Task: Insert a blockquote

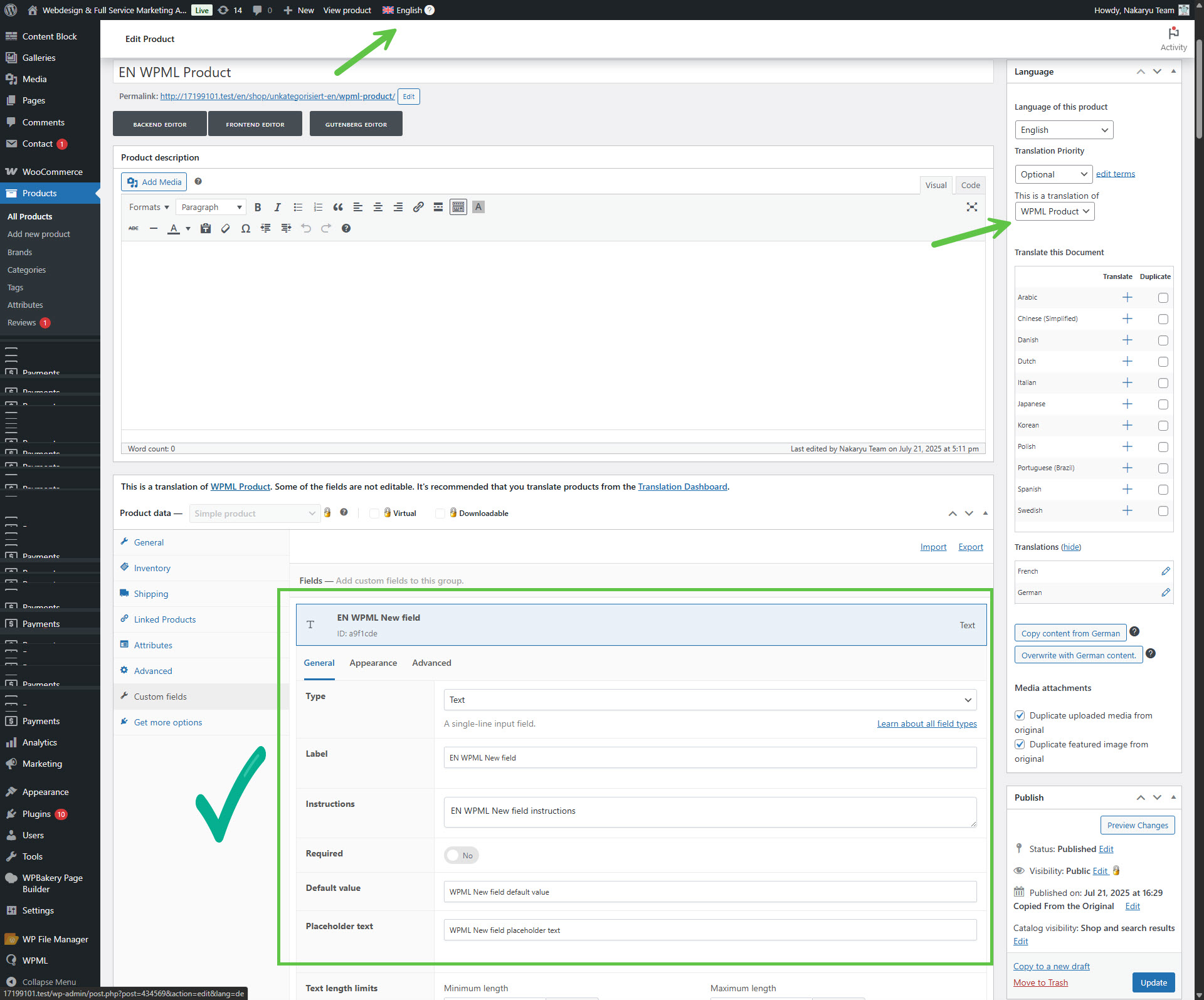Action: [338, 207]
